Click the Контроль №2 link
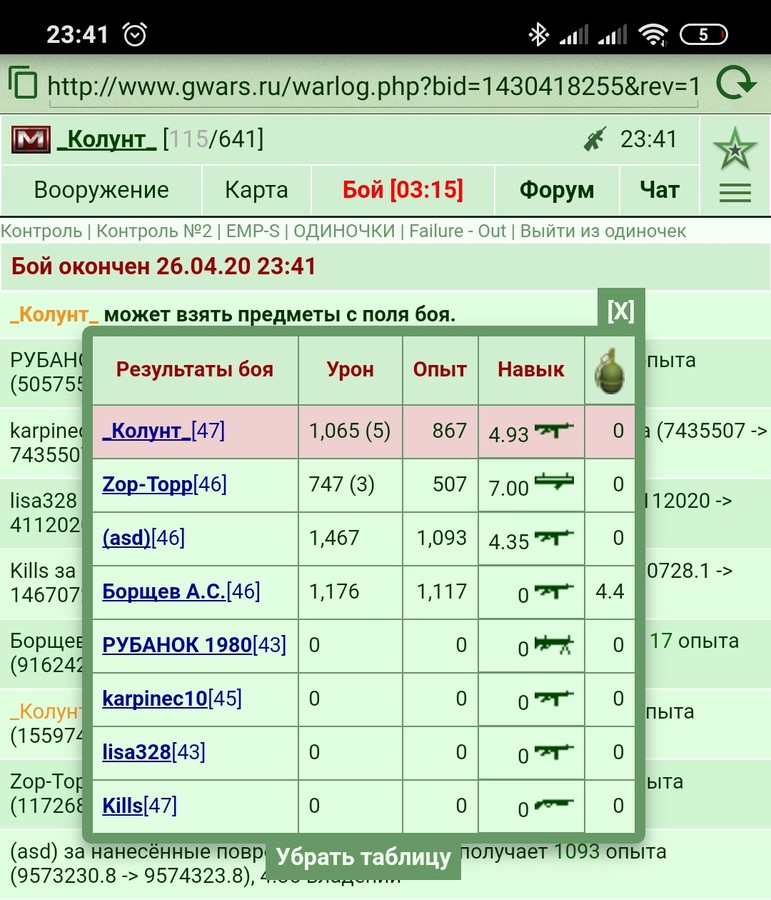The height and width of the screenshot is (900, 771). click(x=154, y=231)
